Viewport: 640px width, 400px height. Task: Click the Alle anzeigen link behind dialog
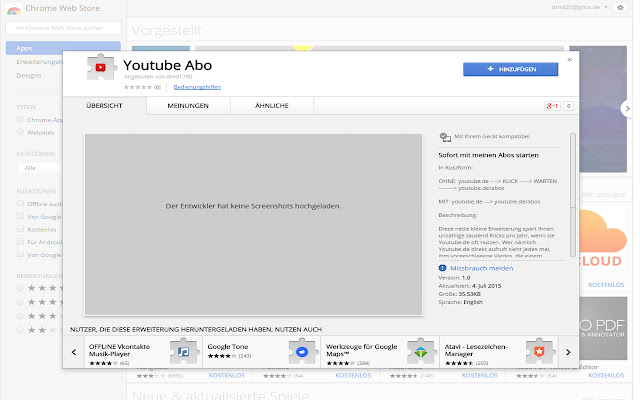[x=604, y=195]
